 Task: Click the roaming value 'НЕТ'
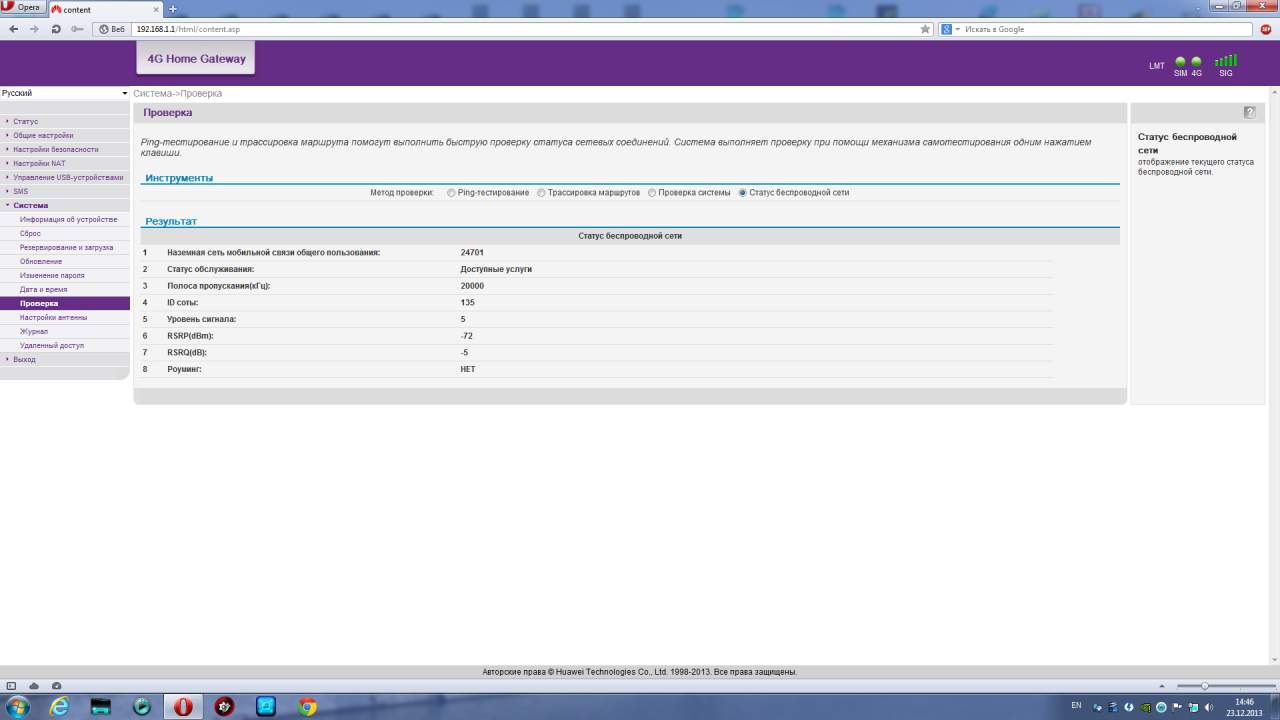tap(468, 369)
